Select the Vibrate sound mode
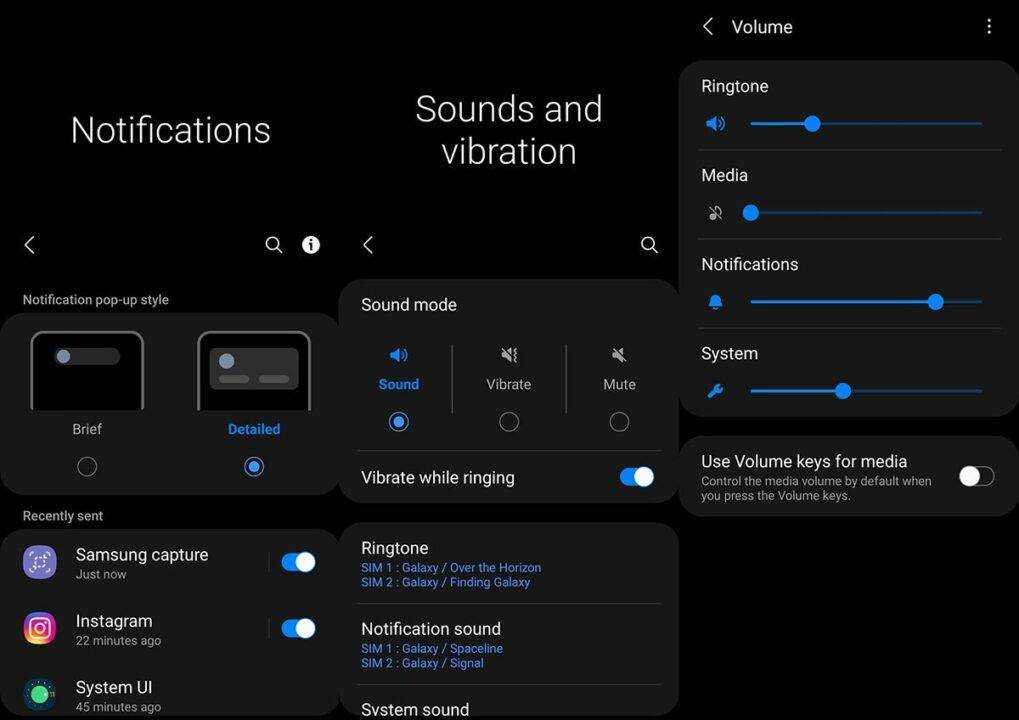1019x720 pixels. tap(509, 421)
